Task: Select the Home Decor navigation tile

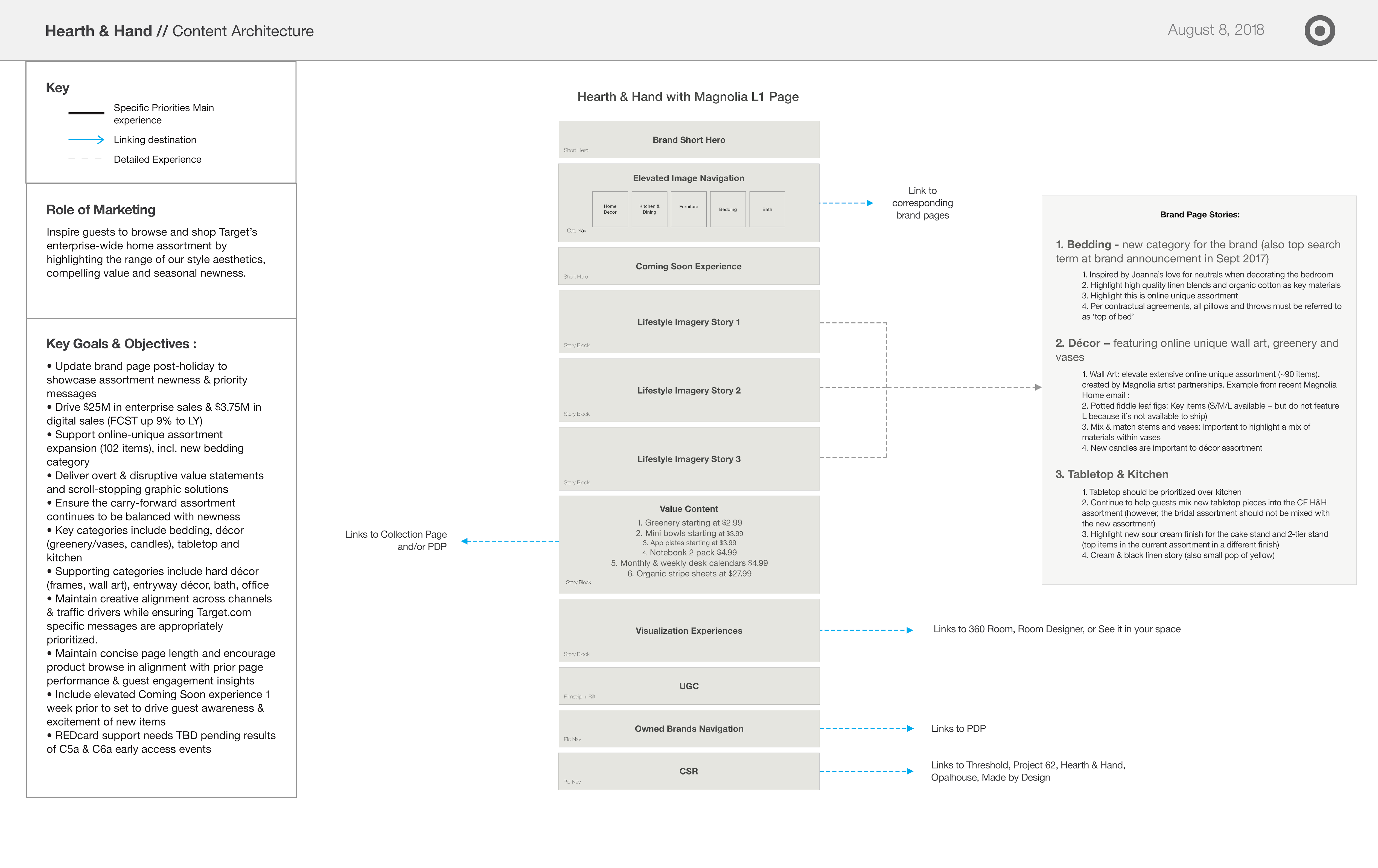Action: click(610, 209)
